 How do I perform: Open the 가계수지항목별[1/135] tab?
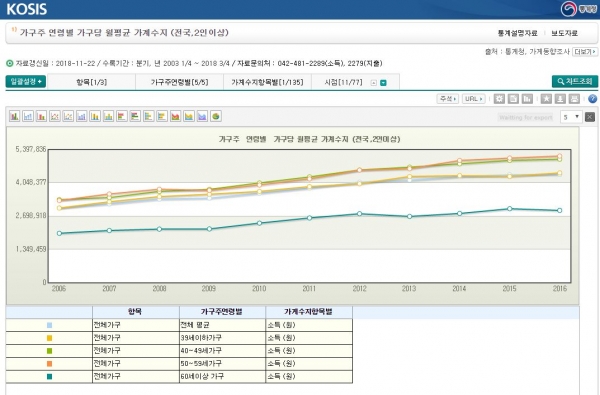tap(267, 82)
